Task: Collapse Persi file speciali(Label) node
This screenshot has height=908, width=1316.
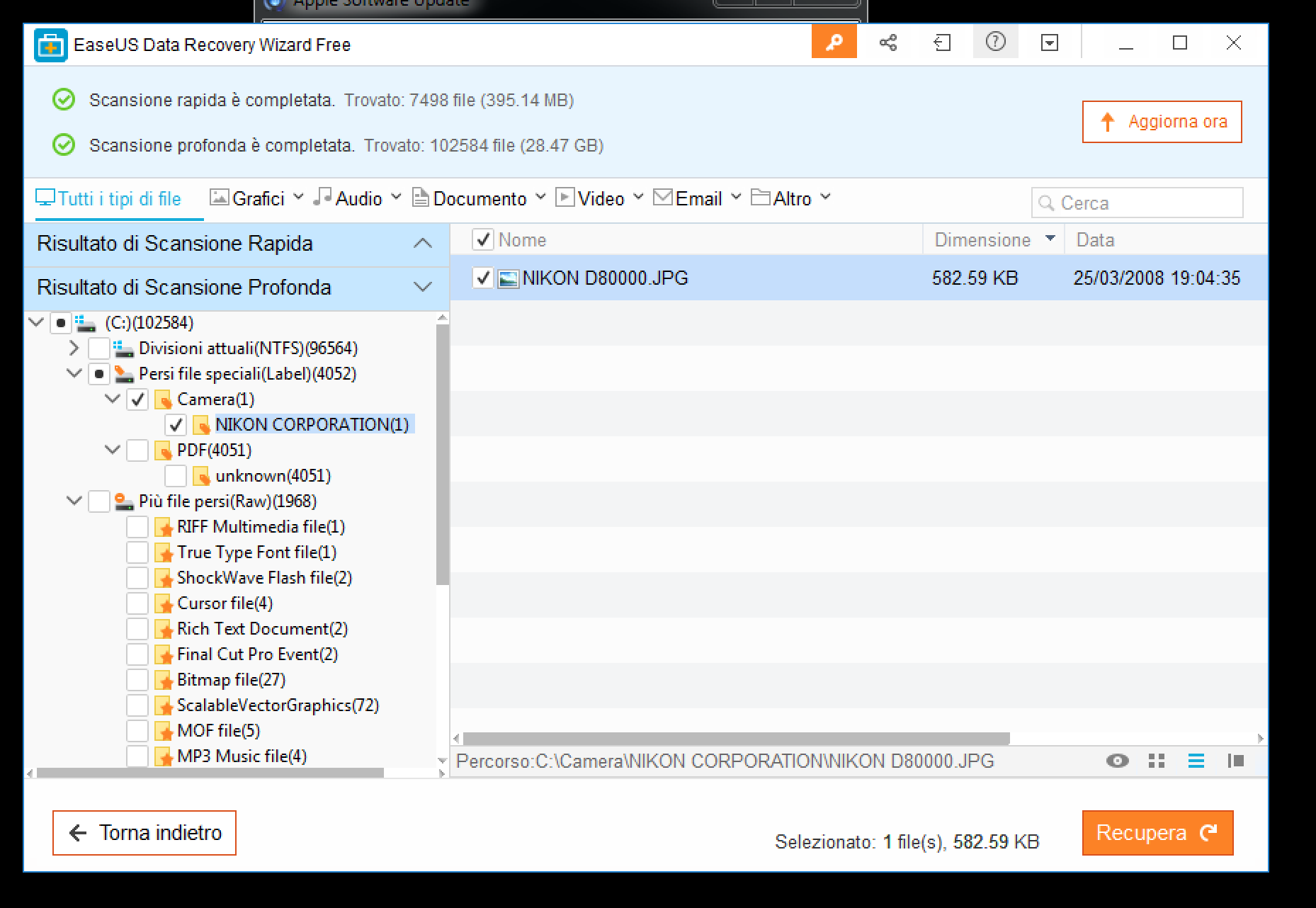Action: (74, 374)
